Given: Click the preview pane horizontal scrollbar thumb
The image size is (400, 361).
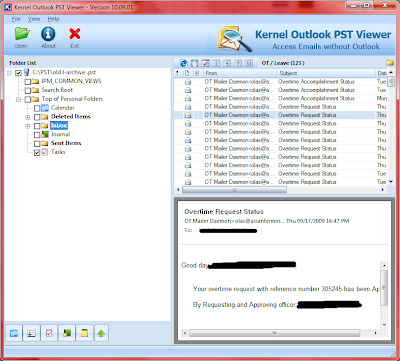Looking at the screenshot, I should point(274,333).
